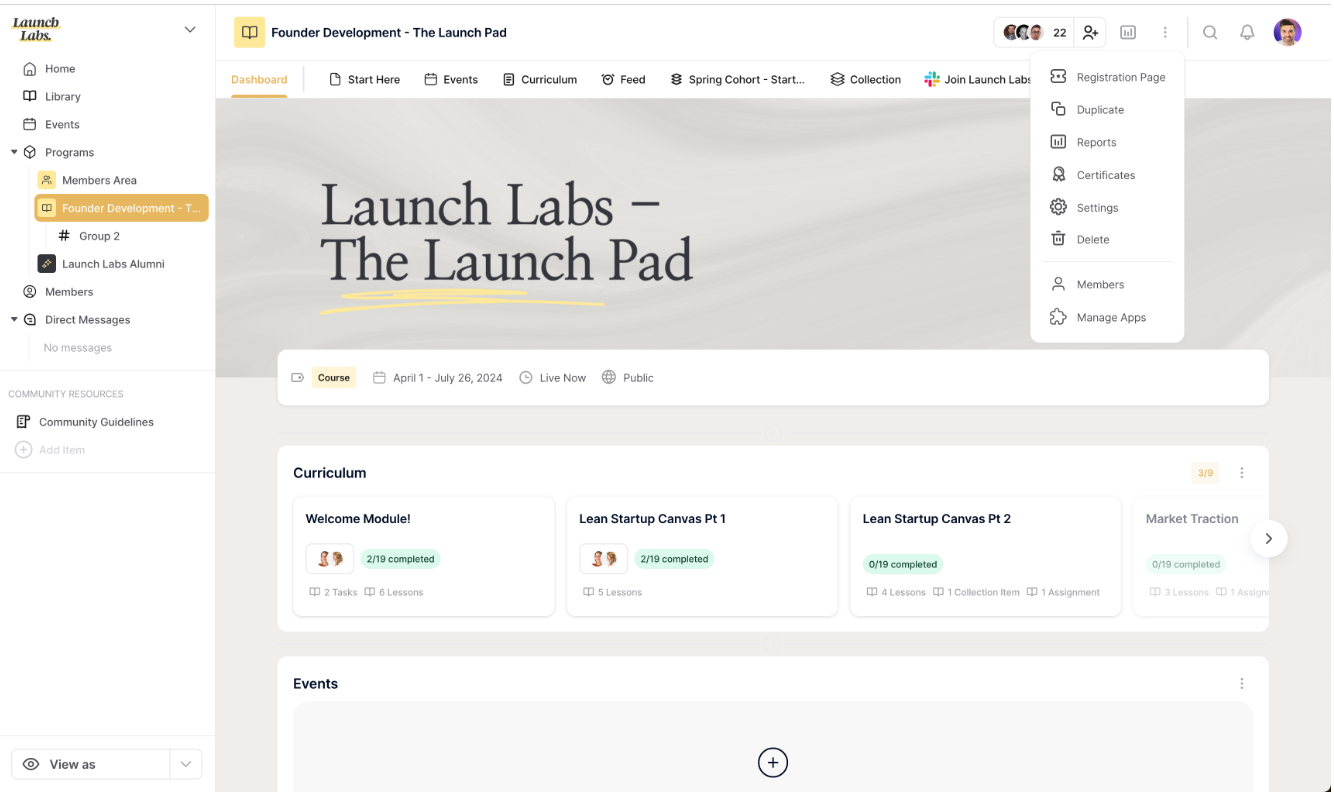The height and width of the screenshot is (798, 1334).
Task: Open the reports chart icon in header
Action: pyautogui.click(x=1128, y=33)
